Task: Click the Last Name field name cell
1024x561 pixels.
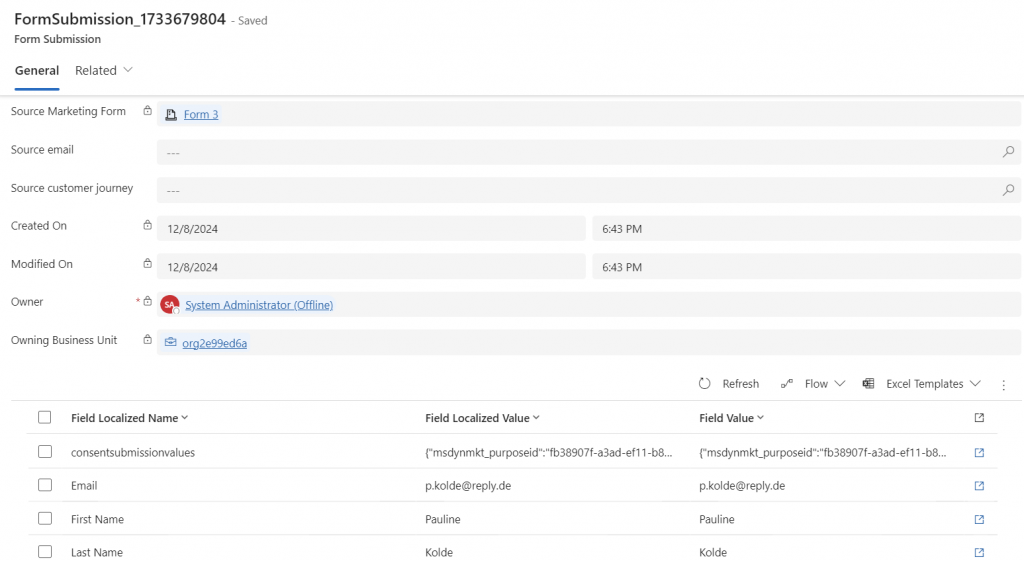Action: pyautogui.click(x=97, y=553)
